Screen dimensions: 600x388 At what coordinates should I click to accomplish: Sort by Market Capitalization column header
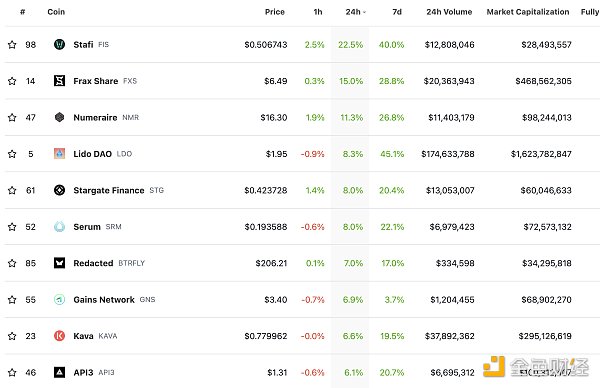tap(528, 12)
